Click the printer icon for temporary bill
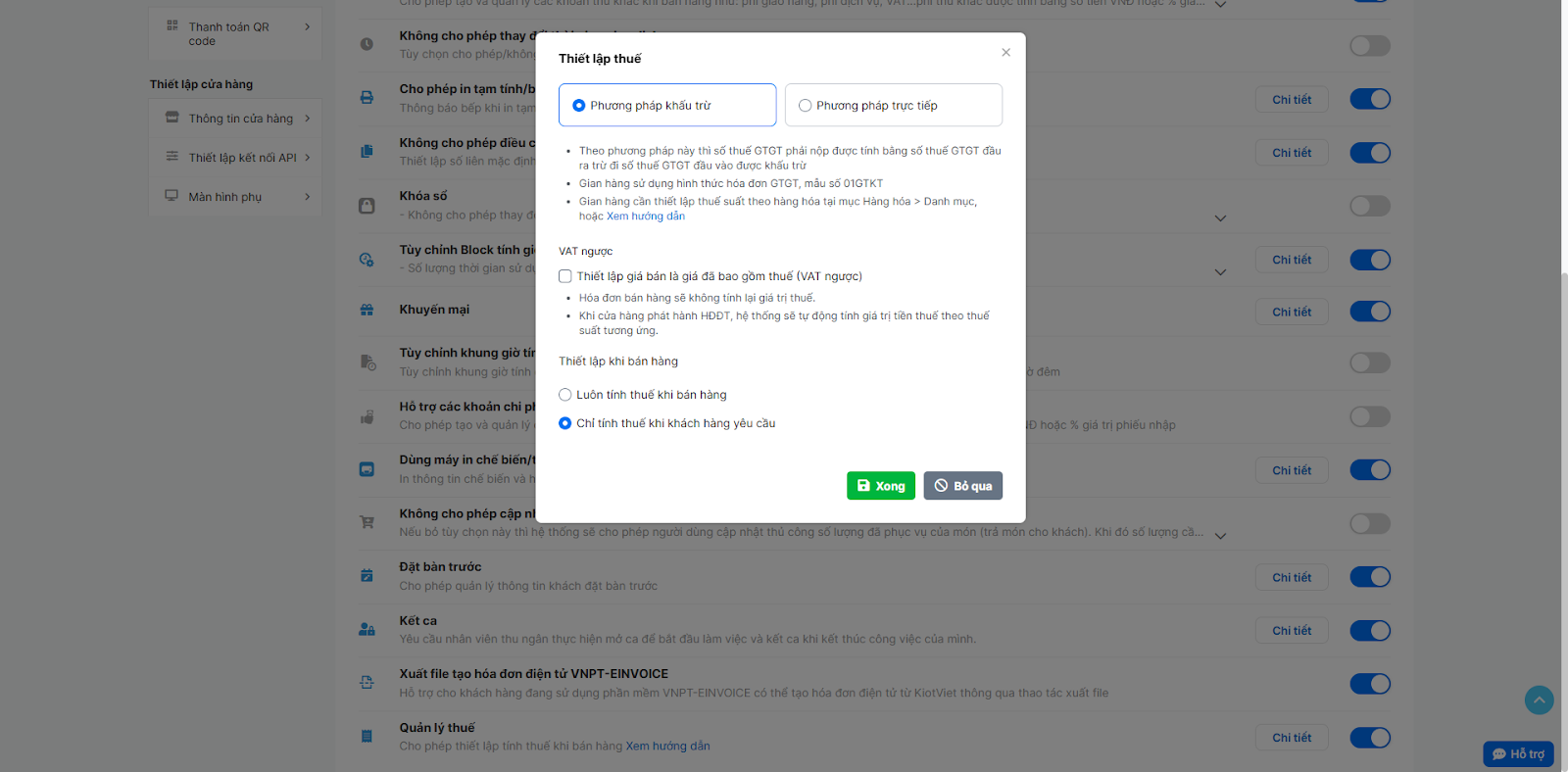 click(x=367, y=98)
